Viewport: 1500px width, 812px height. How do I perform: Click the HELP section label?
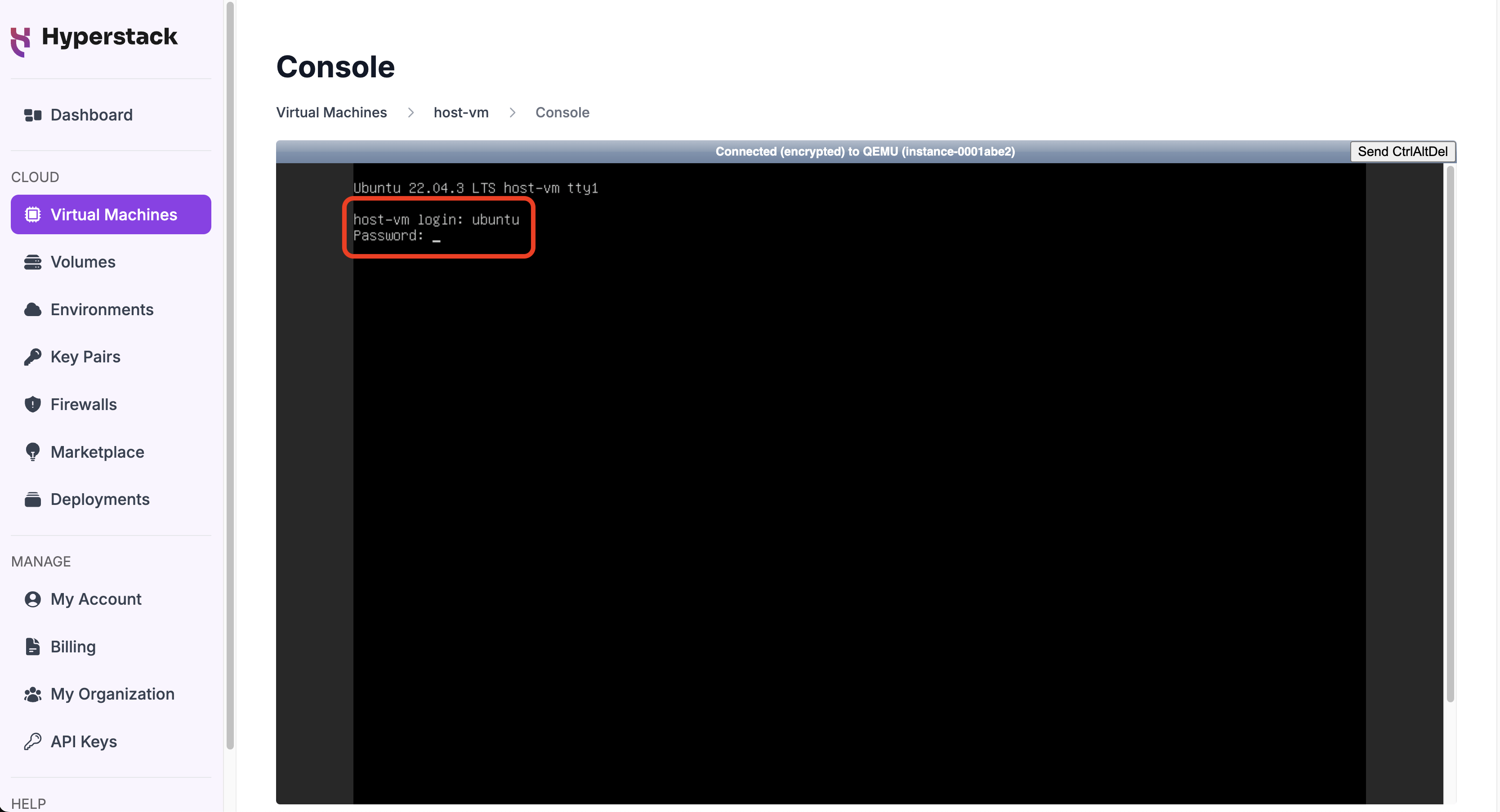28,803
